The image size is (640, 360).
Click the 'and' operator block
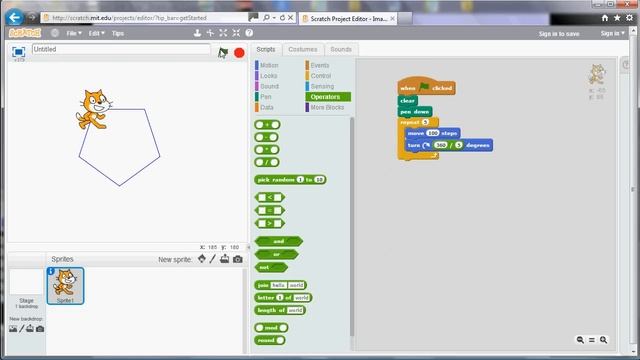[279, 241]
